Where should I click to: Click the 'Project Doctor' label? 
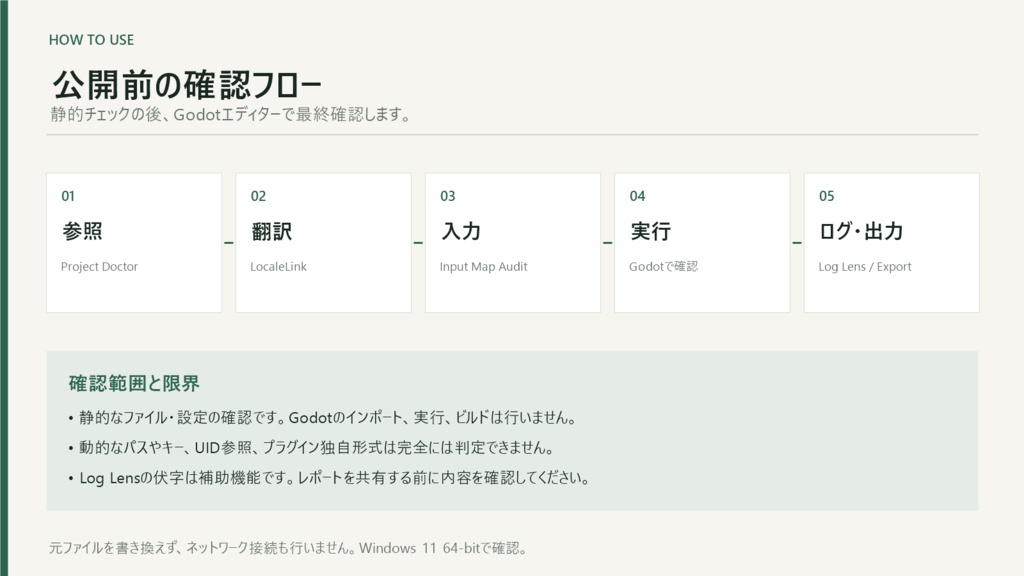99,266
